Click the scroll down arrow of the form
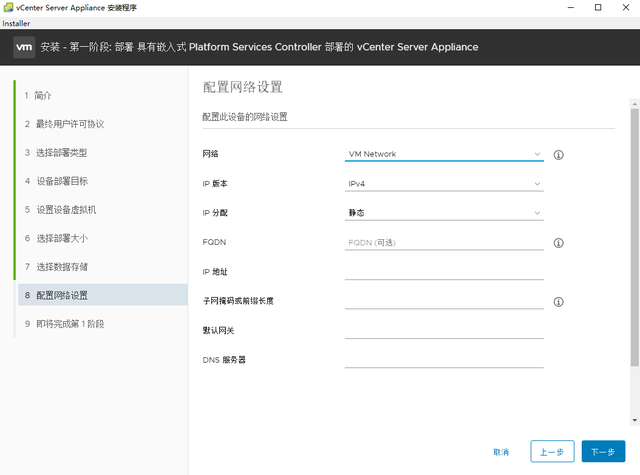 pos(634,420)
